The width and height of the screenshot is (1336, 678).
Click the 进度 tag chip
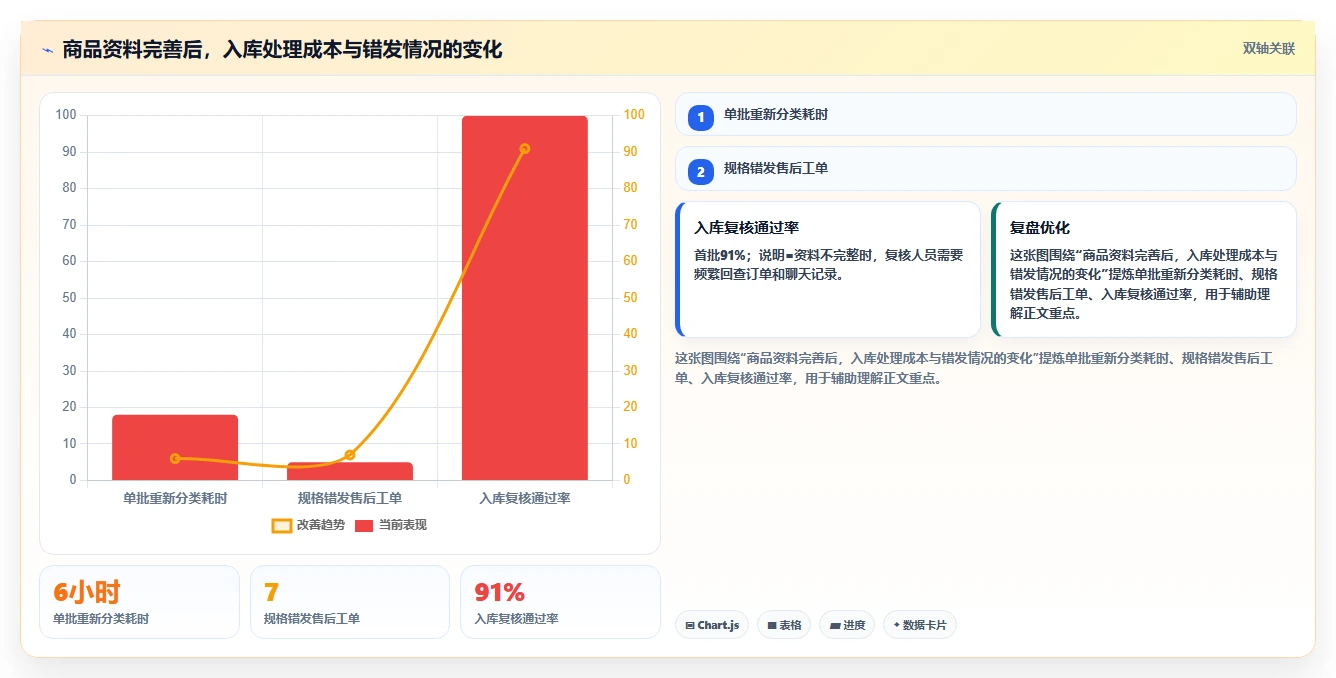coord(847,625)
